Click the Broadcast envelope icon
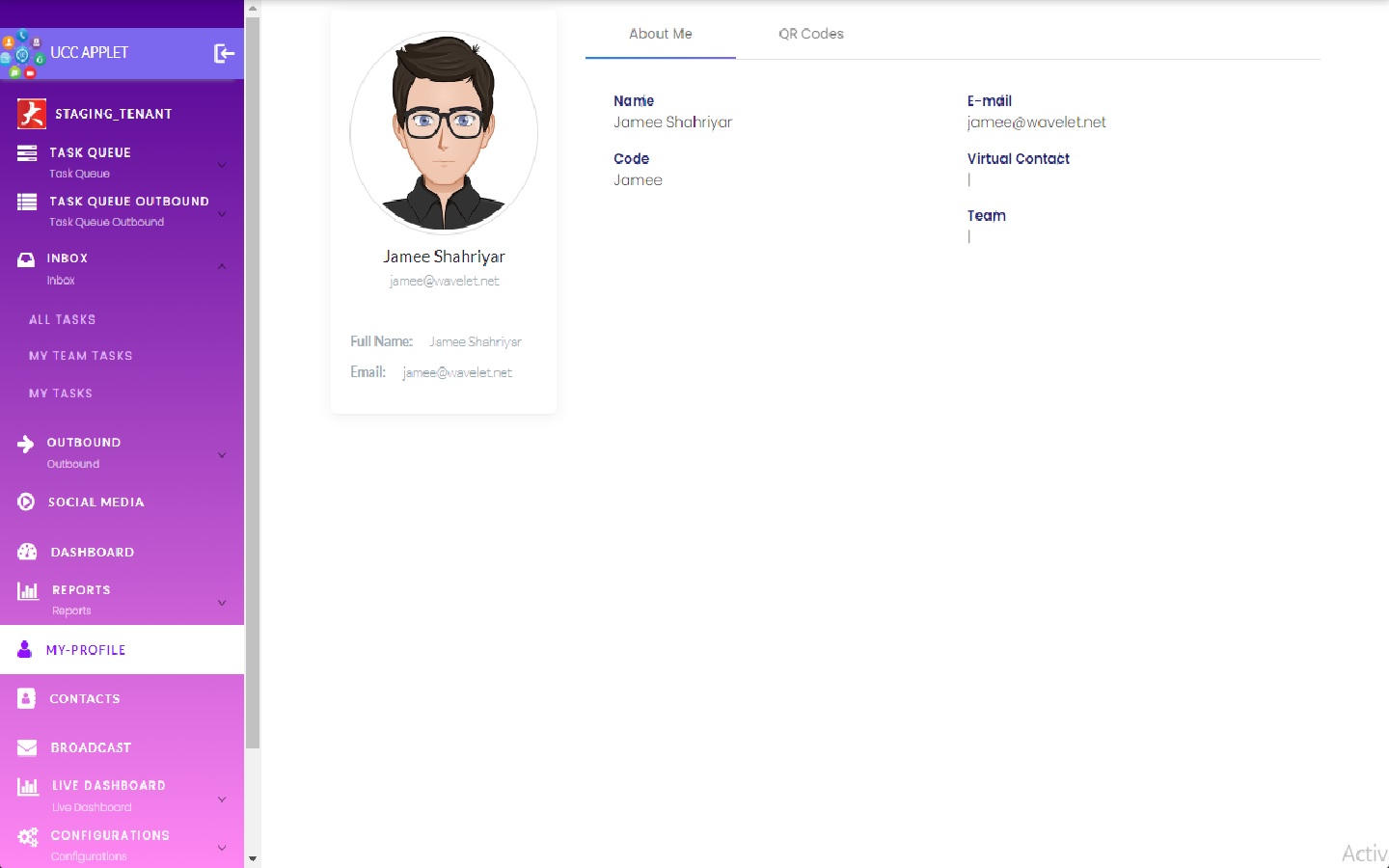The height and width of the screenshot is (868, 1389). click(x=27, y=747)
